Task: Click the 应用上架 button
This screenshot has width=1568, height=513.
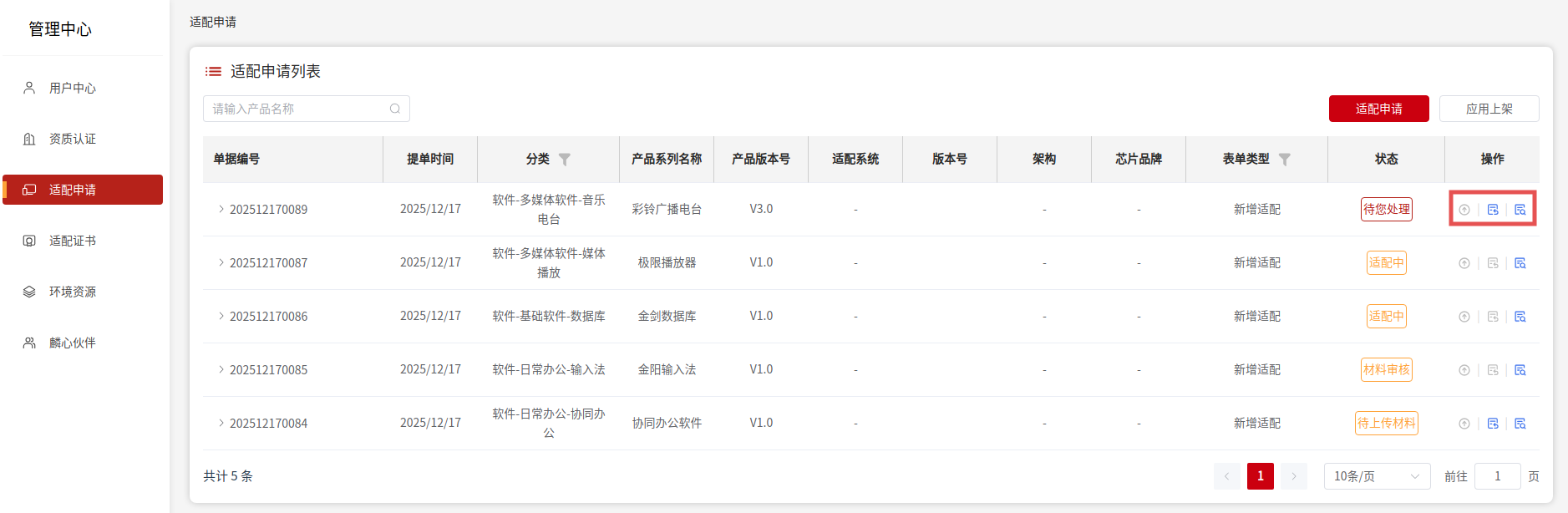Action: tap(1489, 109)
